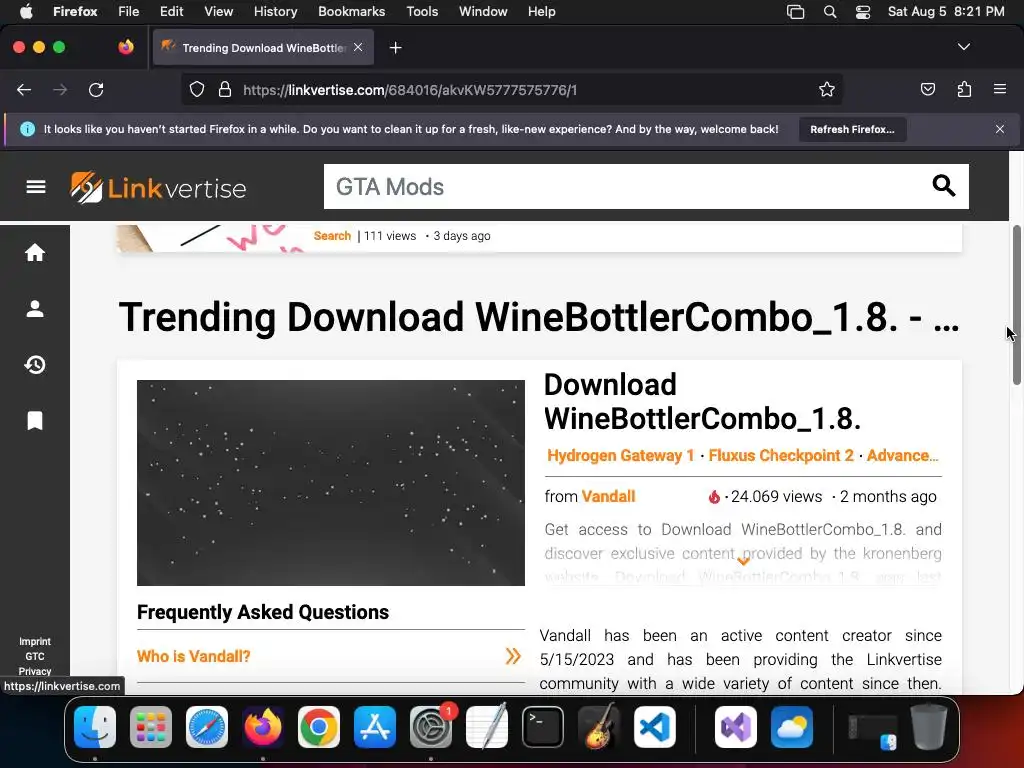
Task: Click the tracking protection shield icon
Action: coord(197,90)
